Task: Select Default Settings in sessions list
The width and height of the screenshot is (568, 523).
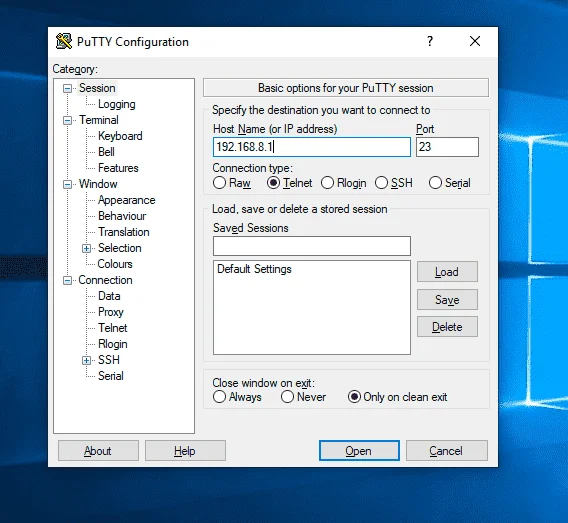Action: point(254,269)
